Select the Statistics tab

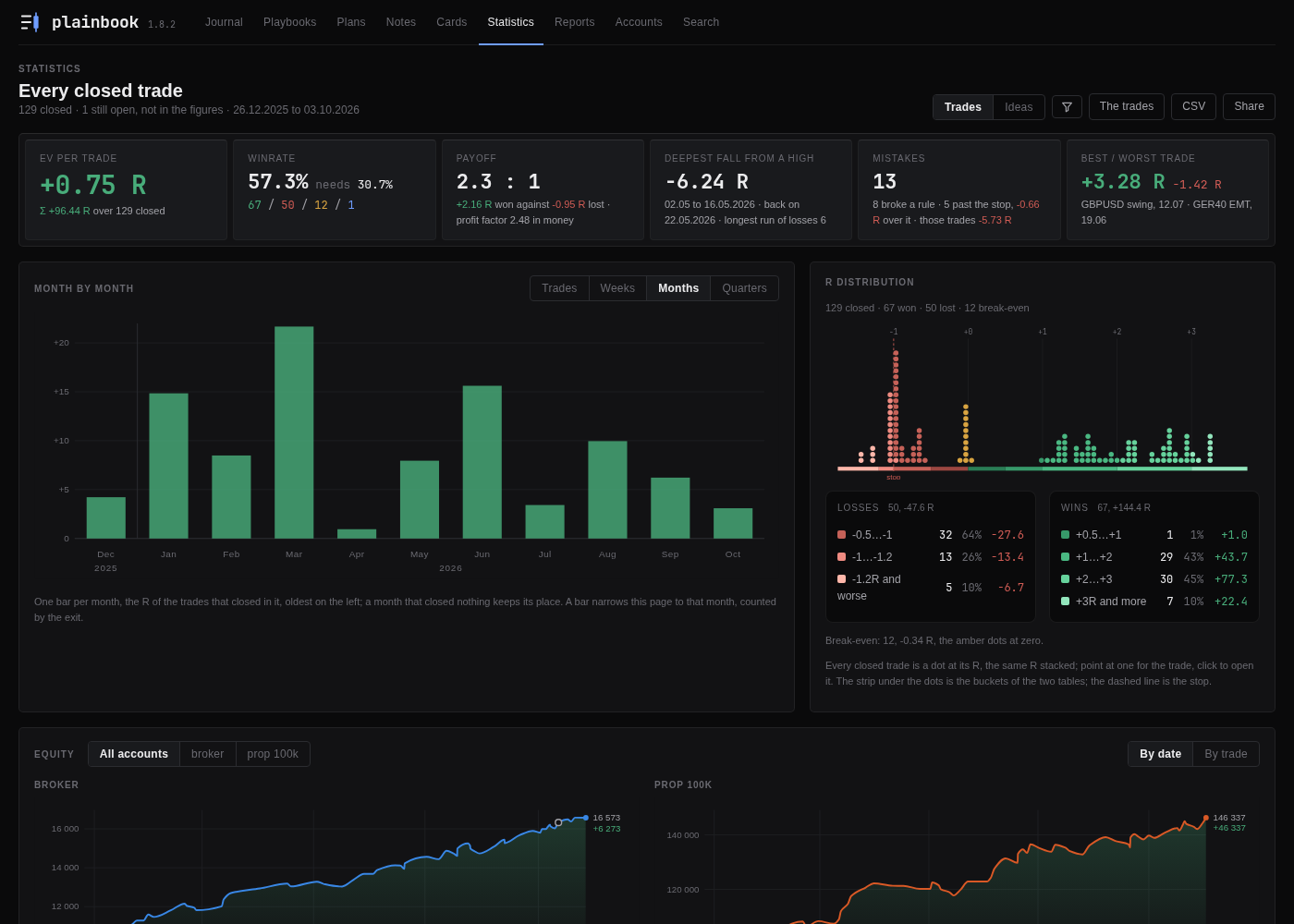pyautogui.click(x=510, y=22)
